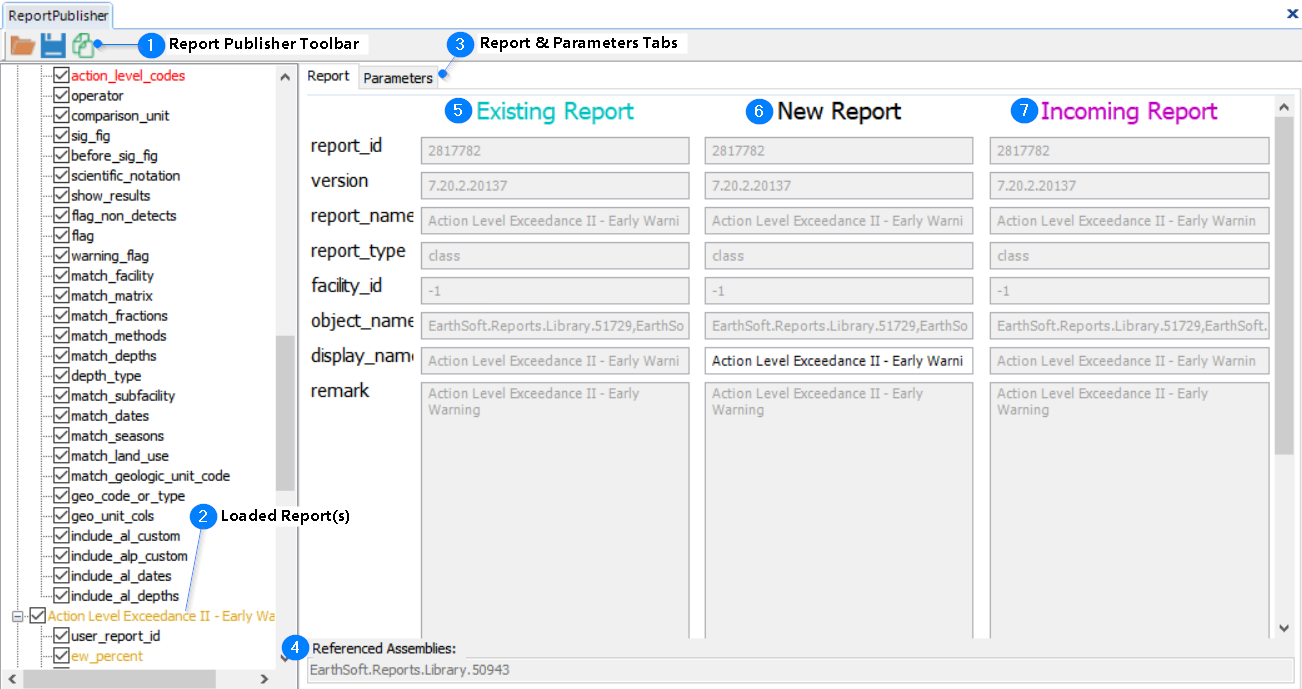
Task: Open a report file via folder icon
Action: pyautogui.click(x=22, y=44)
